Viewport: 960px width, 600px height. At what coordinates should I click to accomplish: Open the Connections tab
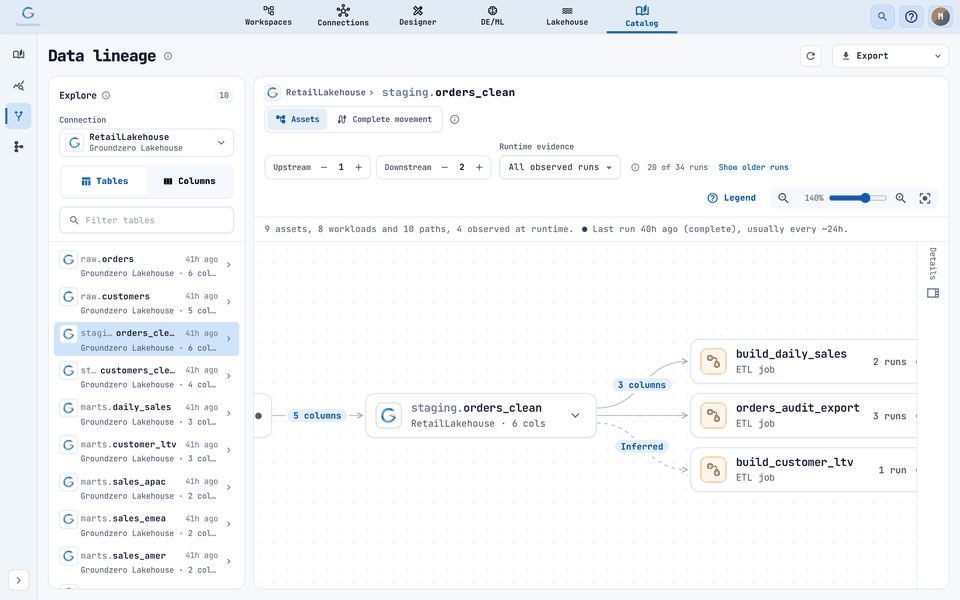[x=343, y=16]
